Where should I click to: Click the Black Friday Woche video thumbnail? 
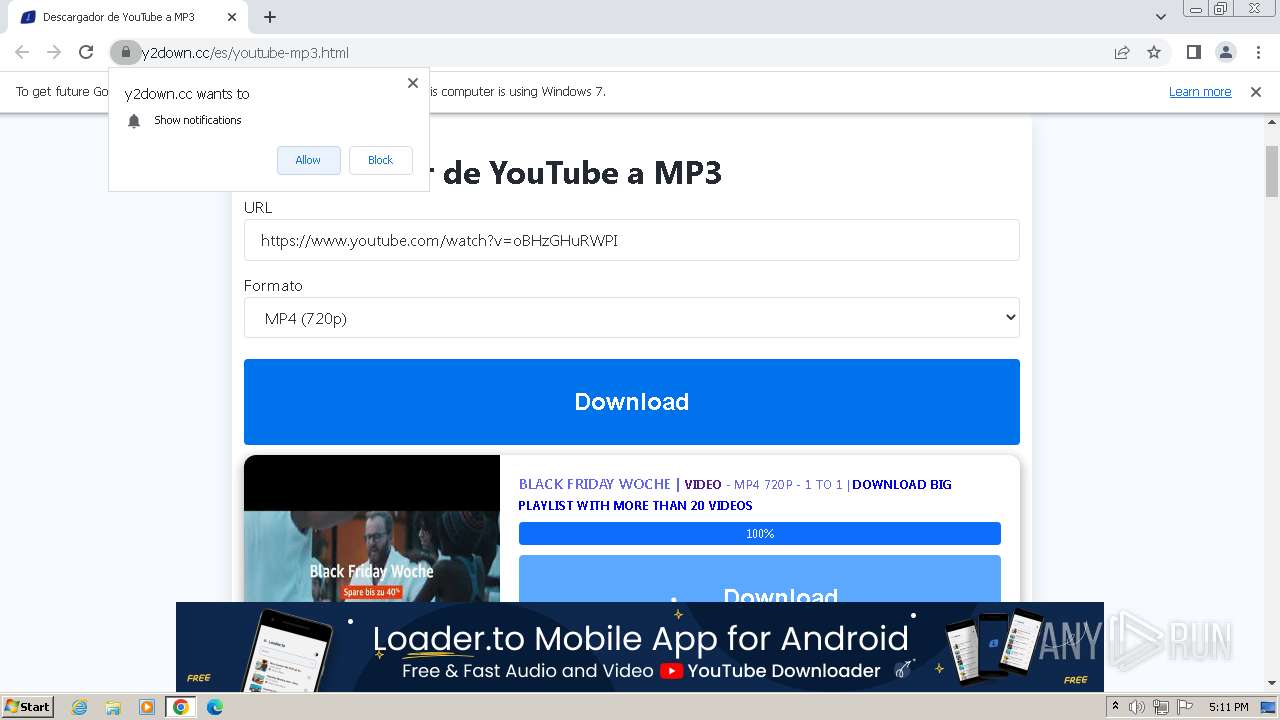pyautogui.click(x=372, y=530)
